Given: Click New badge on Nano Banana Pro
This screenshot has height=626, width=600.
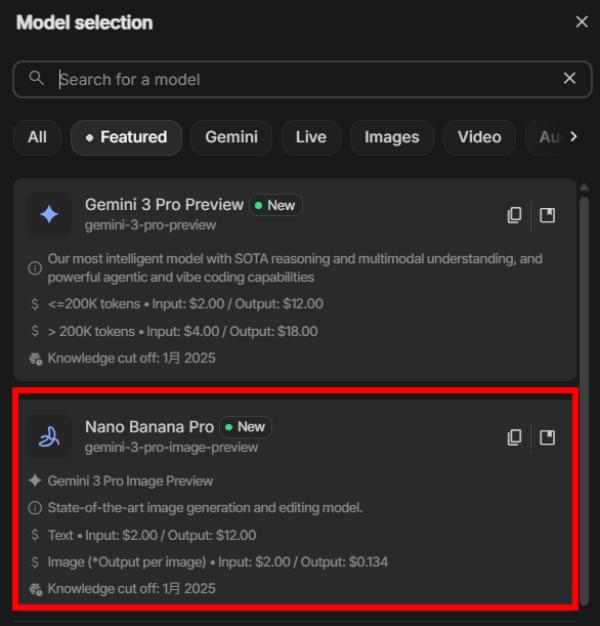Looking at the screenshot, I should (x=246, y=427).
